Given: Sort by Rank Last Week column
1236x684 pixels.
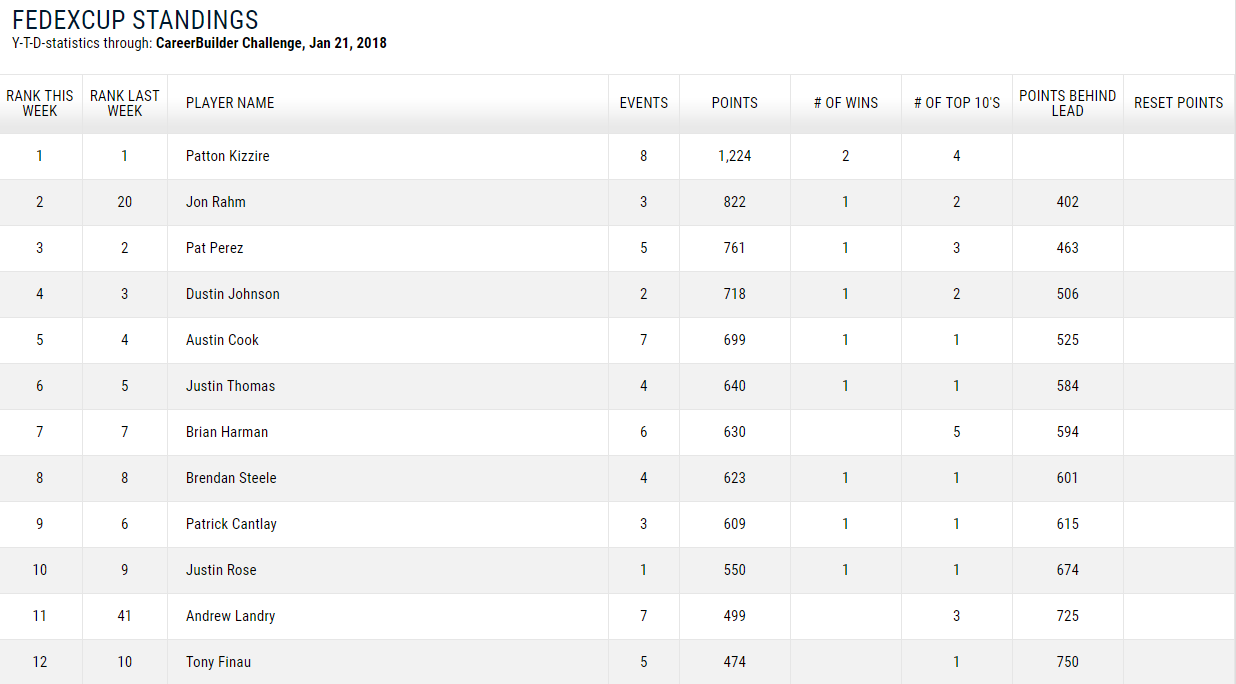Looking at the screenshot, I should [125, 103].
